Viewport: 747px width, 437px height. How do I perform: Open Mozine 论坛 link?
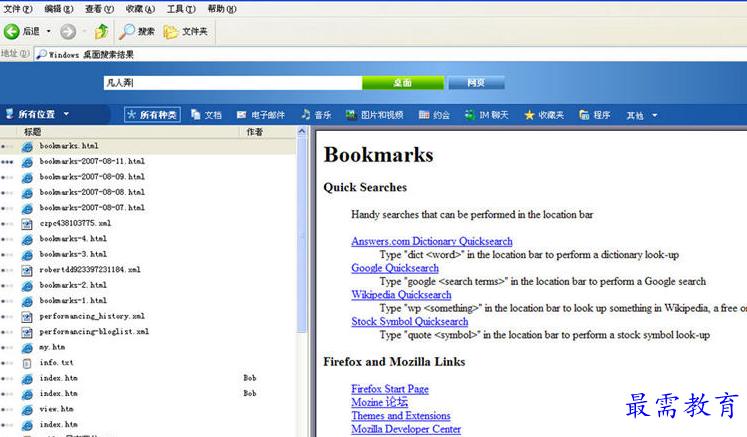pyautogui.click(x=380, y=403)
